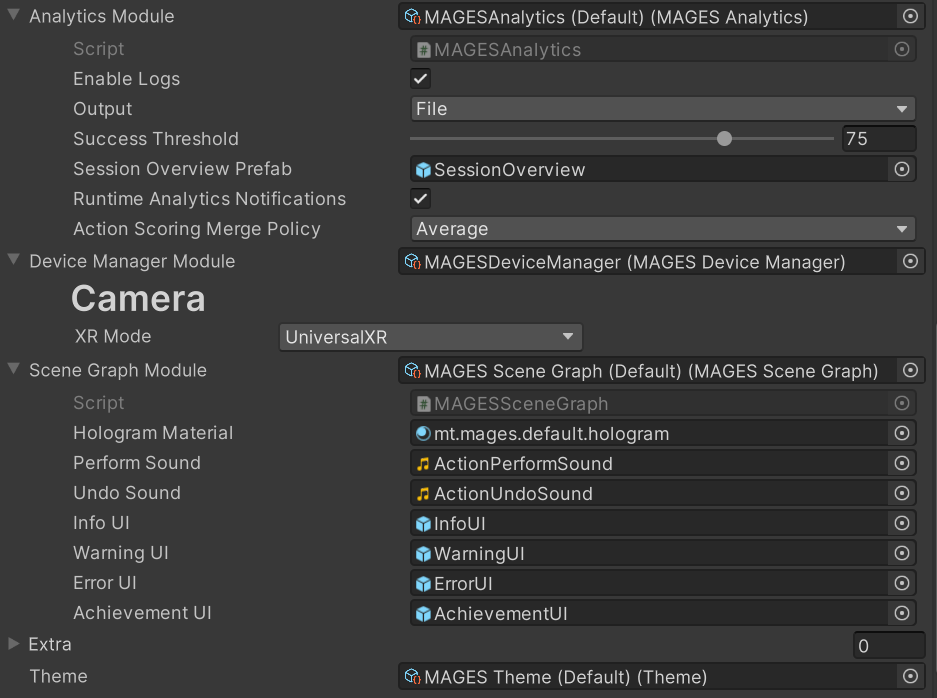Collapse the Scene Graph Module foldout
This screenshot has height=698, width=937.
(13, 369)
